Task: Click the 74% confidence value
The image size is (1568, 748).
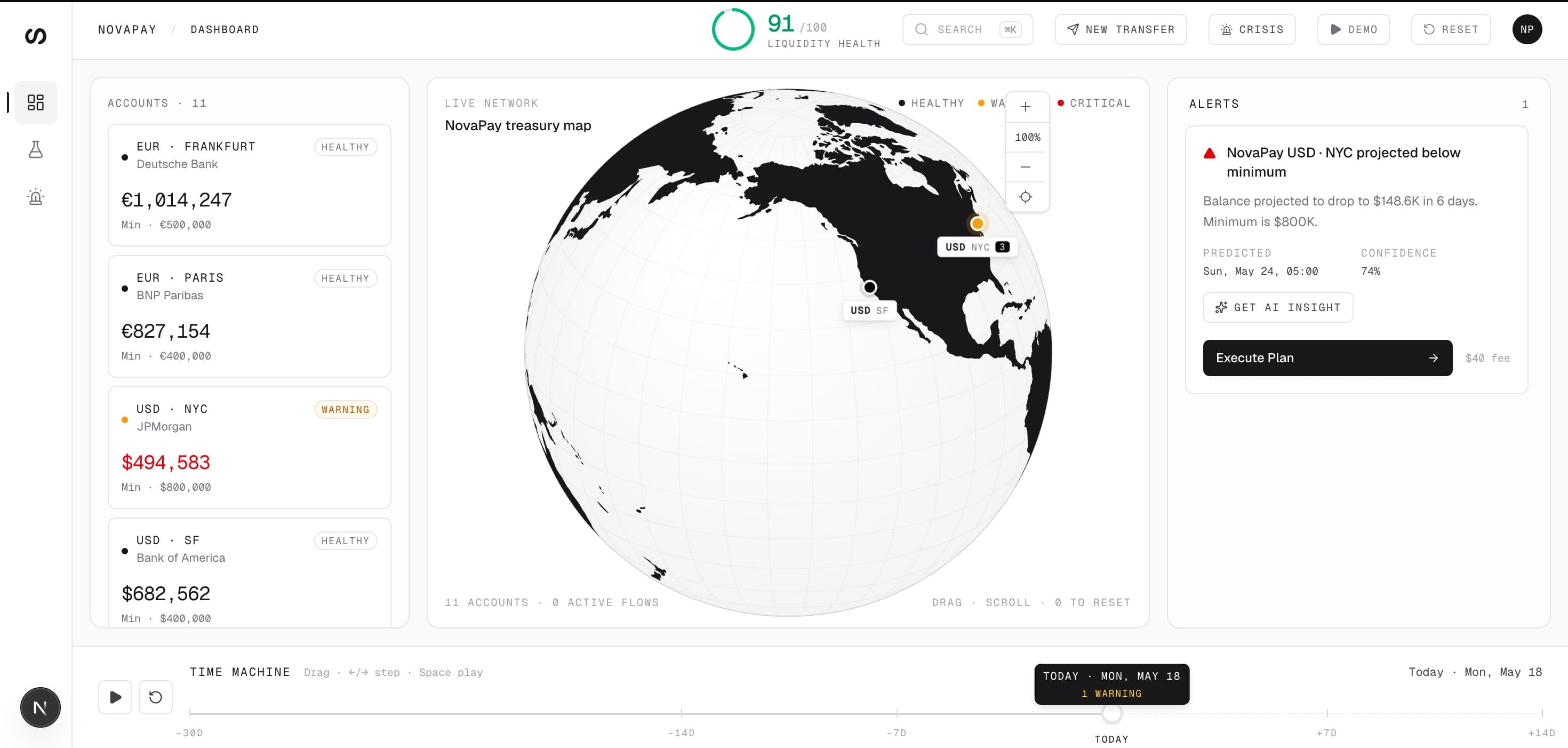Action: click(x=1370, y=271)
